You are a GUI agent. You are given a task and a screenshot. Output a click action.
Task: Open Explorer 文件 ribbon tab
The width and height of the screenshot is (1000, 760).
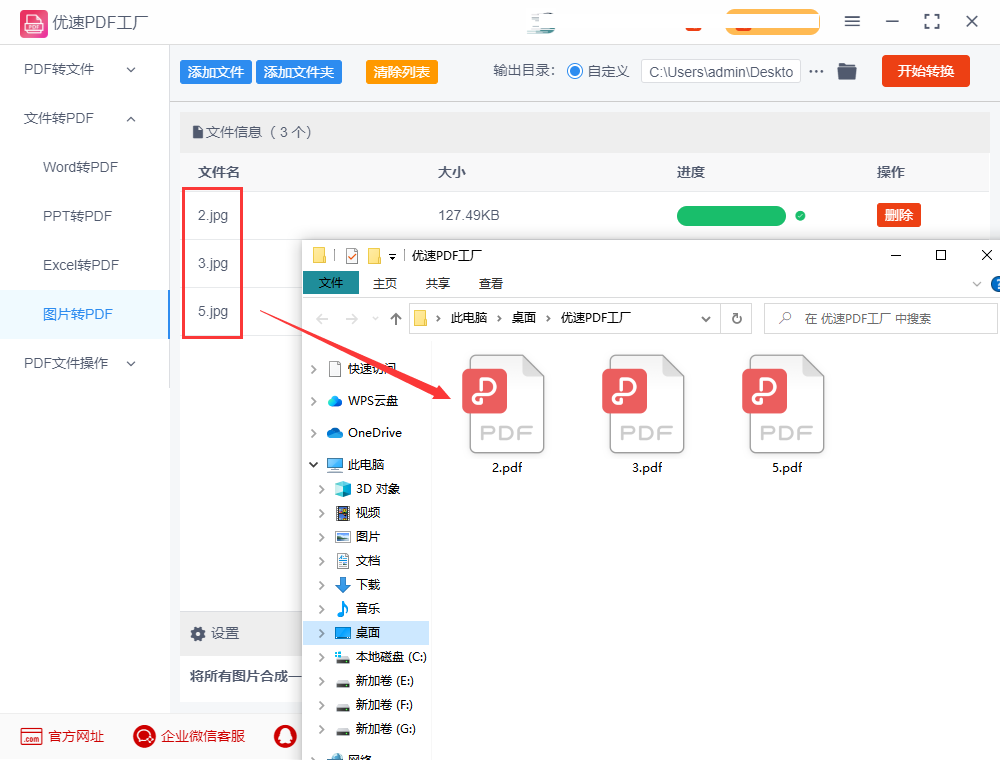pyautogui.click(x=330, y=283)
